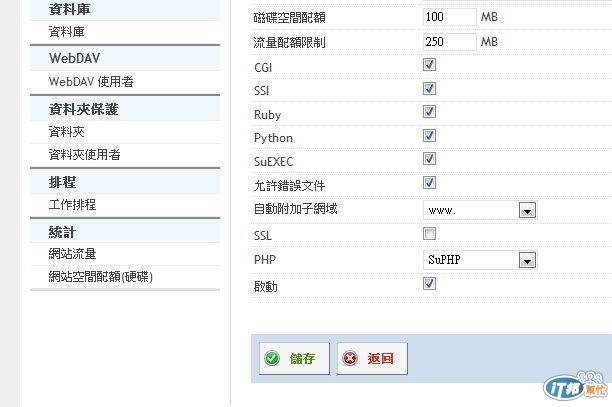Click the SuEXEC label text
The height and width of the screenshot is (407, 612).
(x=273, y=162)
